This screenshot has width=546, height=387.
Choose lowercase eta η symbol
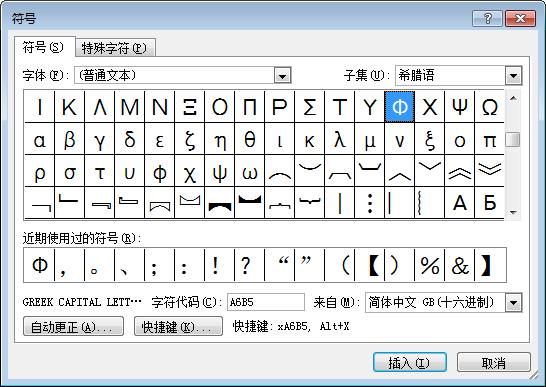coord(220,139)
